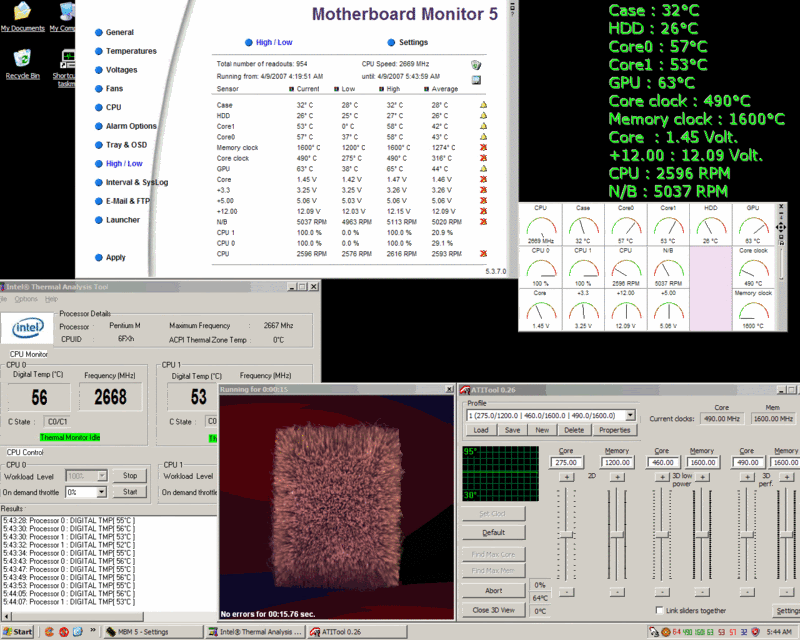Open the Options menu in Thermal Analysis Tool
800x640 pixels.
[x=26, y=299]
